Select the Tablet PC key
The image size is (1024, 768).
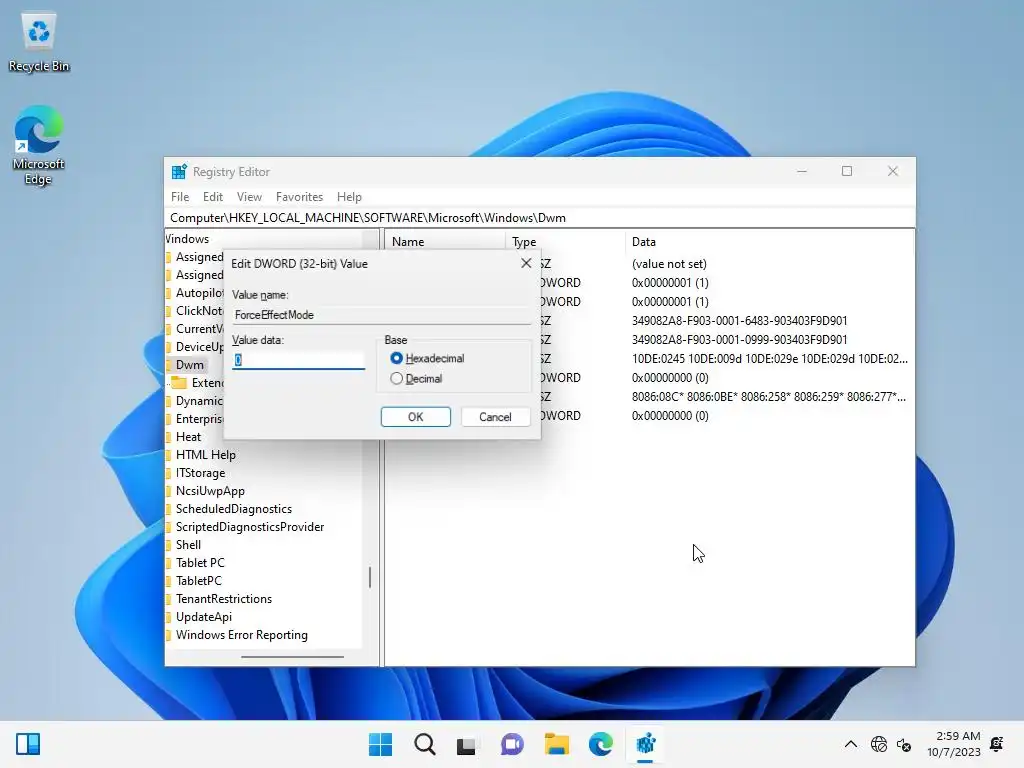[200, 563]
